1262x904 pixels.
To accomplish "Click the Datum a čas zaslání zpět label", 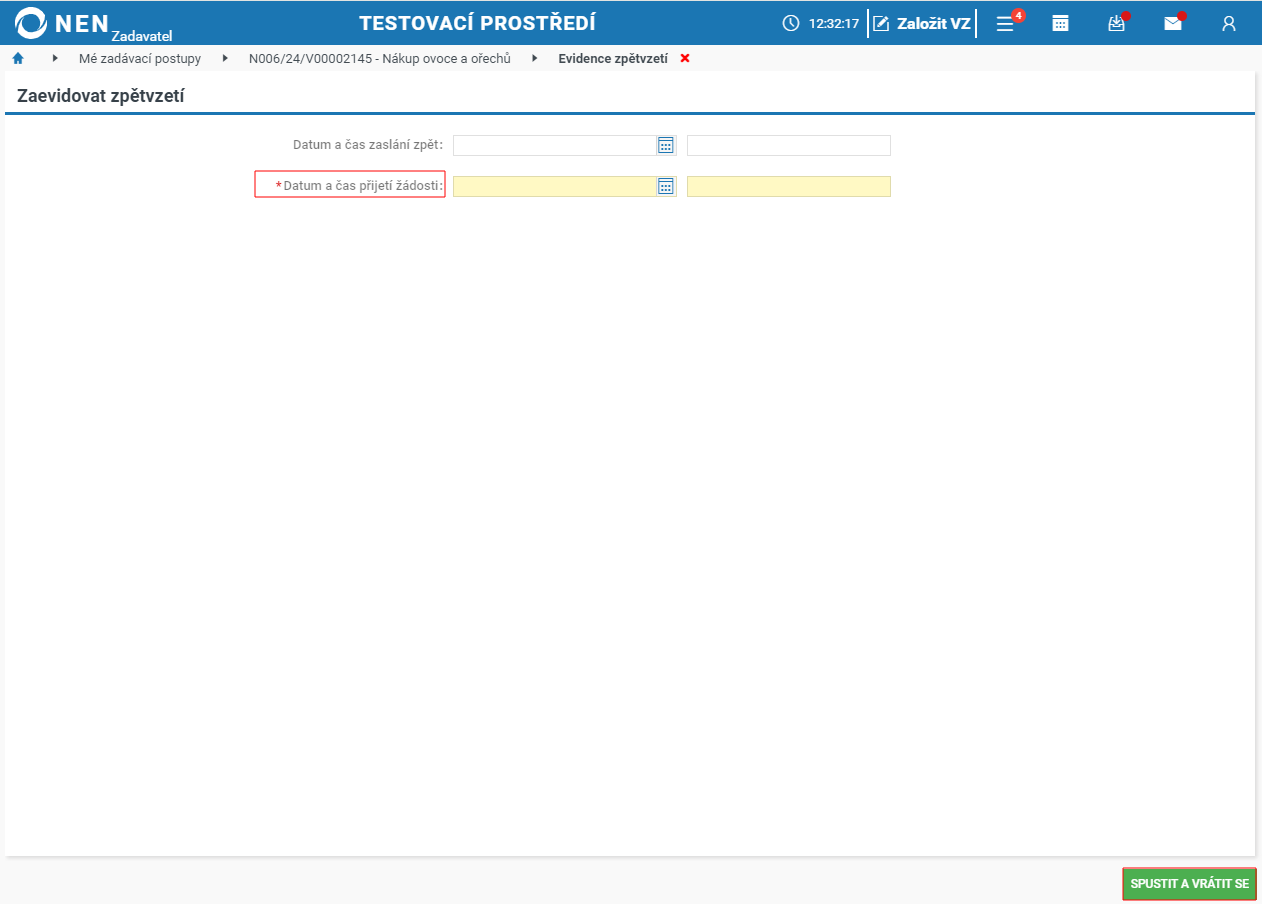I will click(368, 145).
